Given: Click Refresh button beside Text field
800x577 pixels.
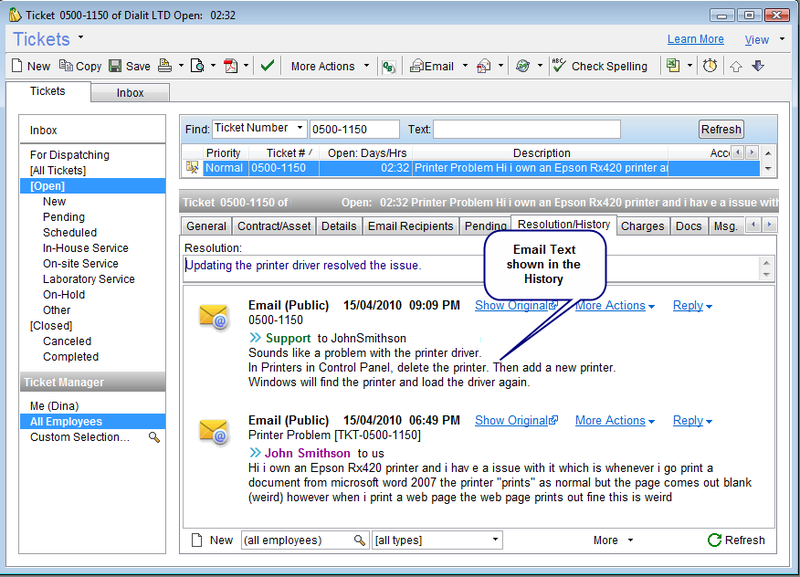Looking at the screenshot, I should point(720,129).
